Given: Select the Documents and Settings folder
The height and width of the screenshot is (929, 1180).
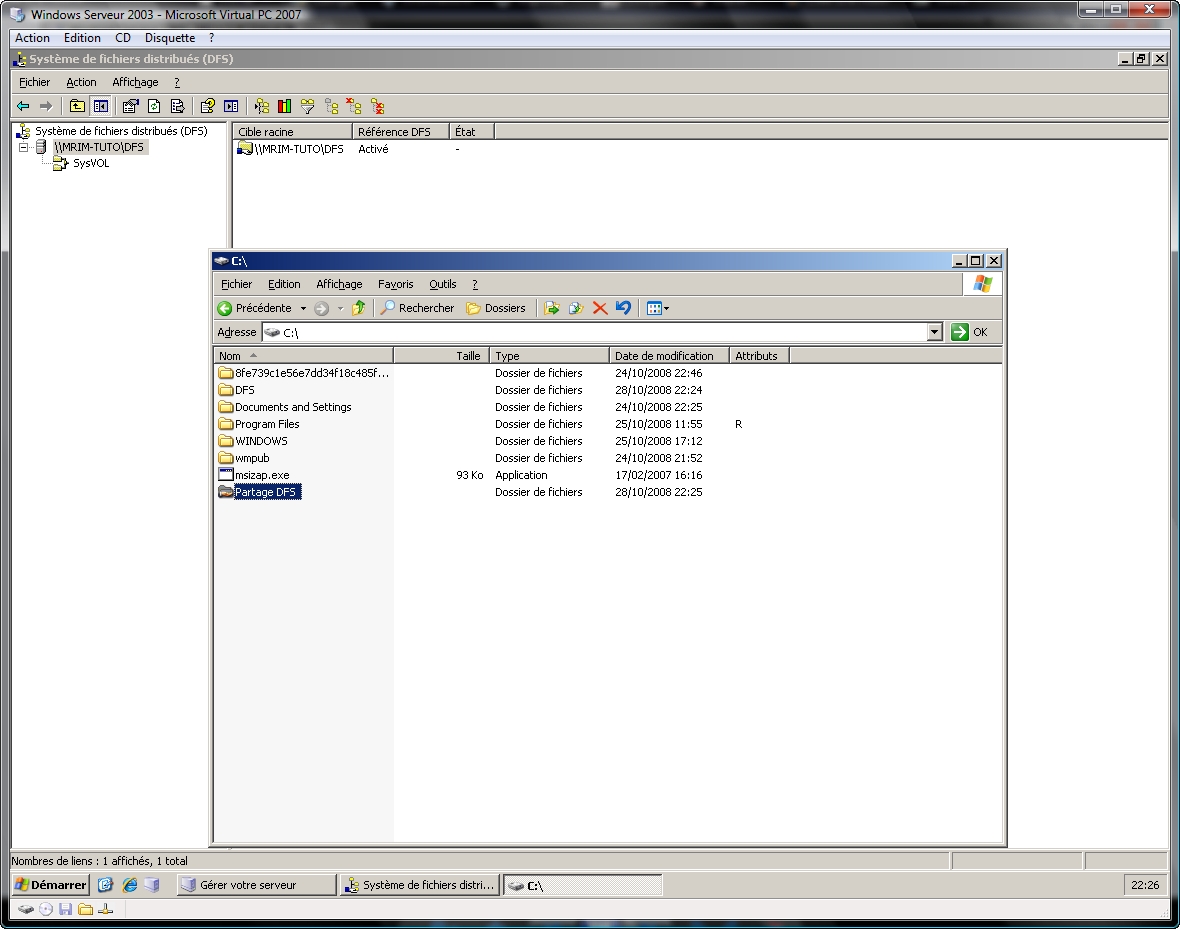Looking at the screenshot, I should 293,407.
